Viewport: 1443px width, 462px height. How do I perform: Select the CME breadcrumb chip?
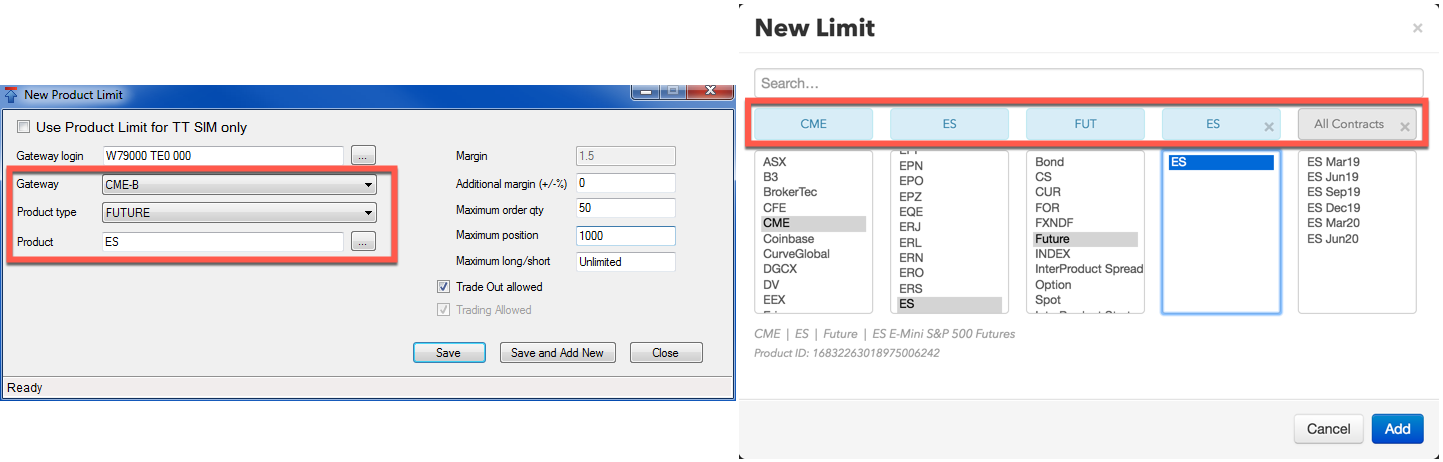click(x=813, y=124)
